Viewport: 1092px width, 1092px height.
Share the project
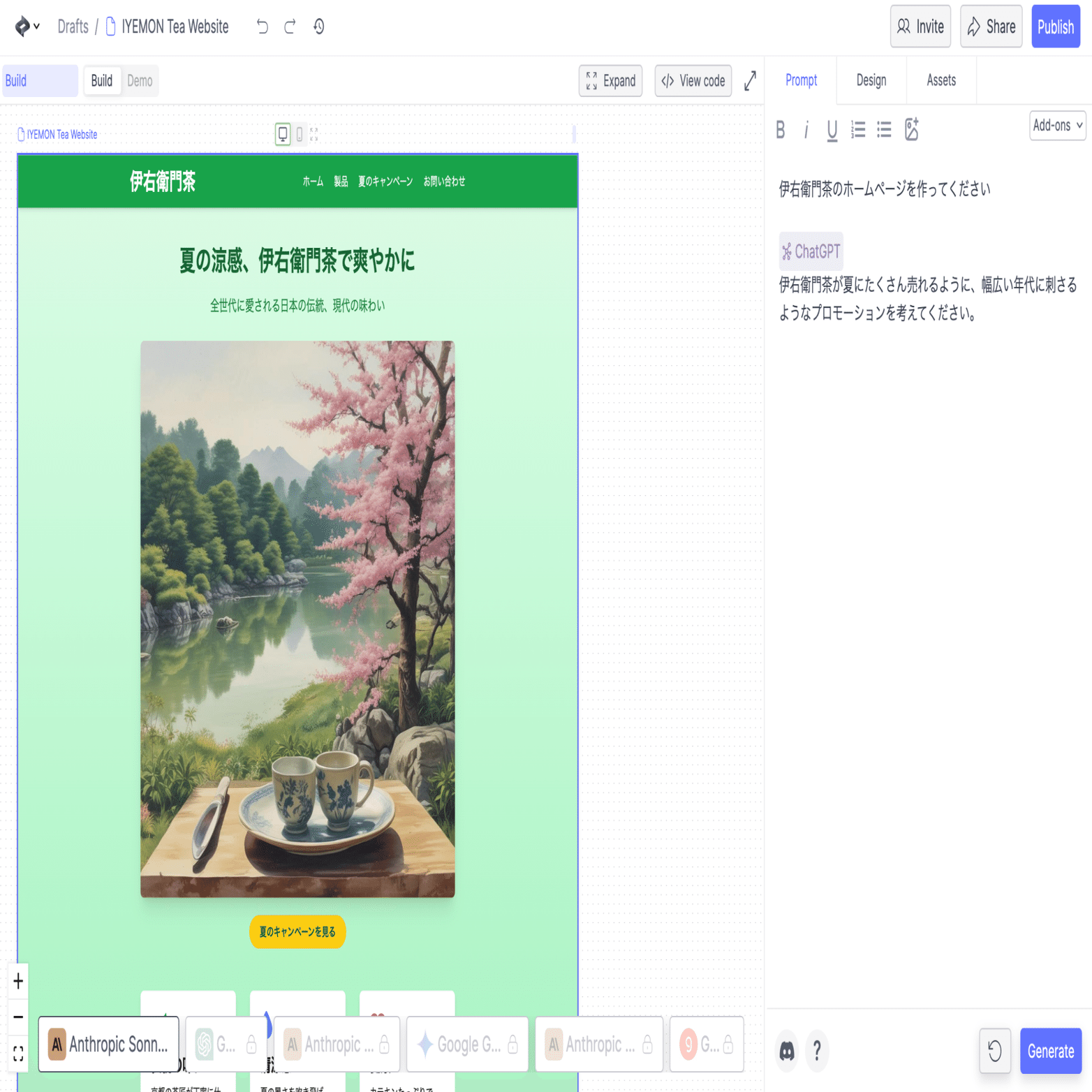point(991,27)
